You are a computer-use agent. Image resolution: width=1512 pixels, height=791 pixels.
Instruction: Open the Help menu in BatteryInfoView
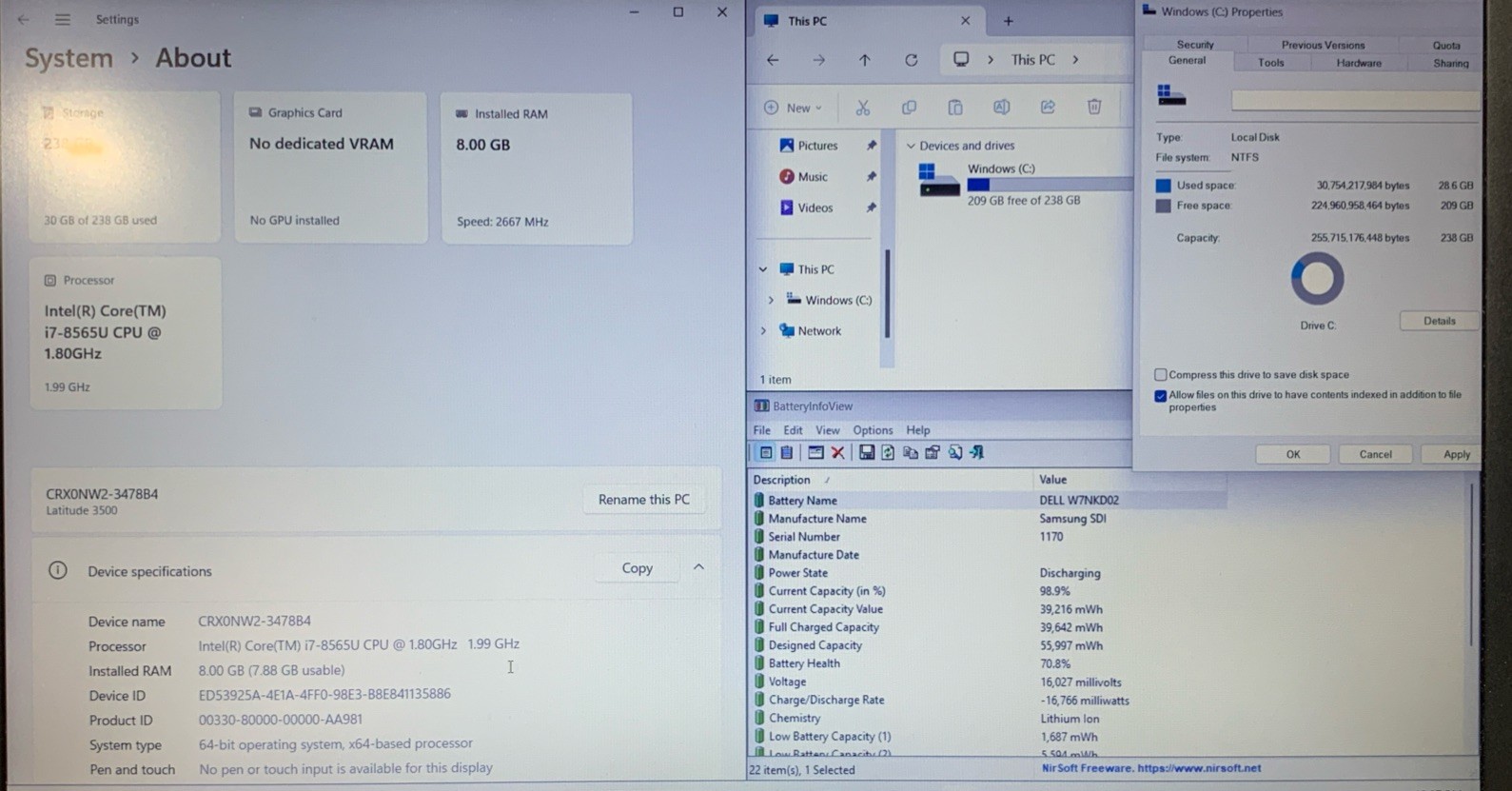(x=918, y=430)
